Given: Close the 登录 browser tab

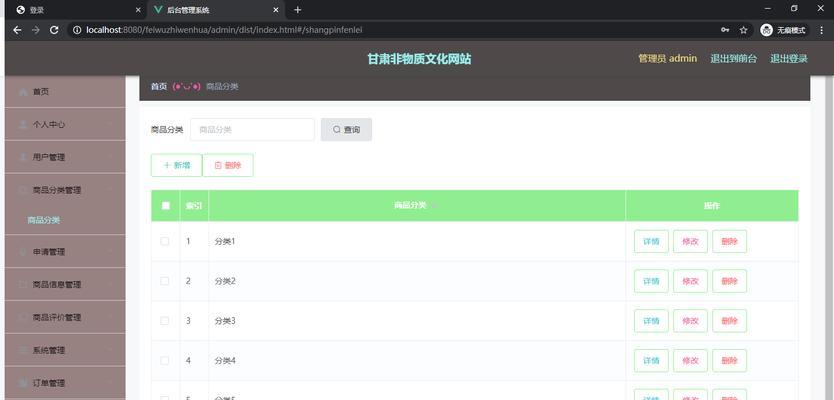Looking at the screenshot, I should tap(138, 10).
